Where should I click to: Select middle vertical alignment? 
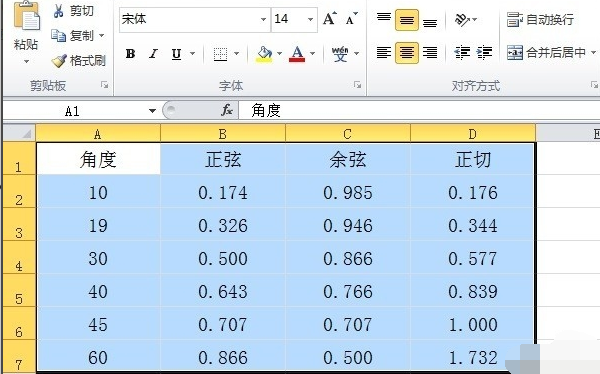pyautogui.click(x=407, y=20)
